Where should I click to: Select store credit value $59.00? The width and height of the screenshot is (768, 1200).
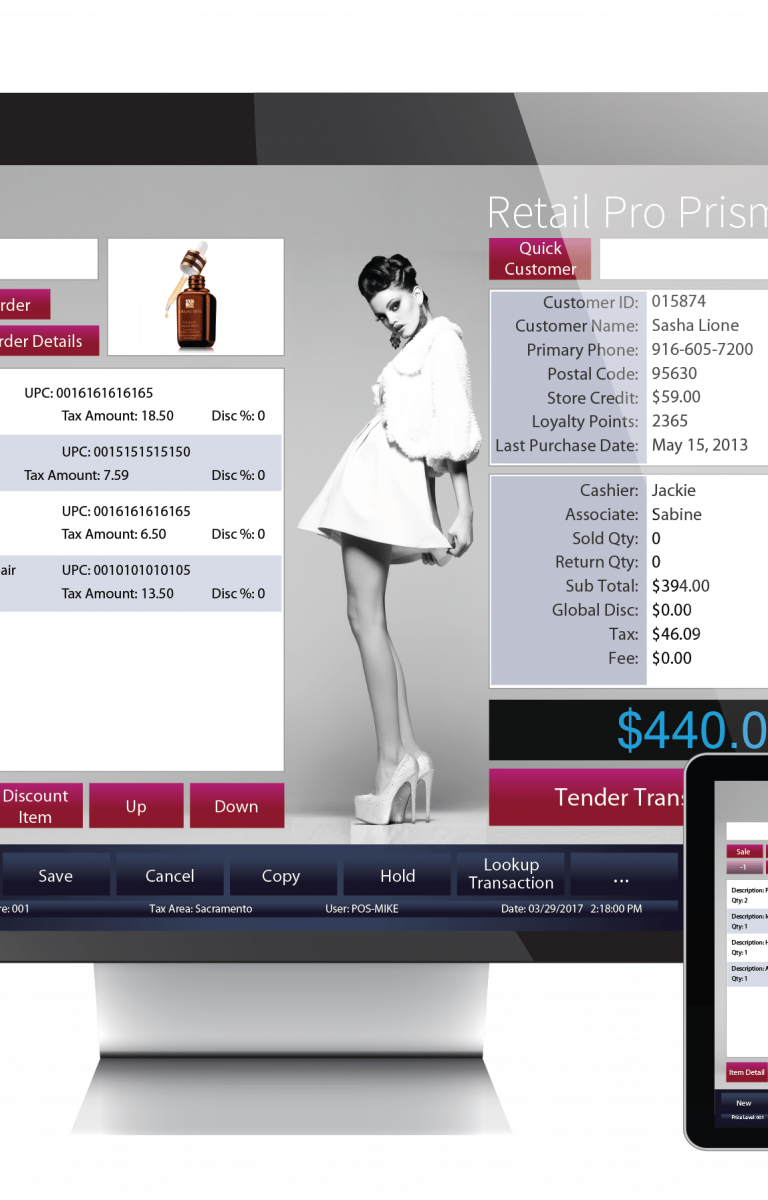[x=676, y=397]
